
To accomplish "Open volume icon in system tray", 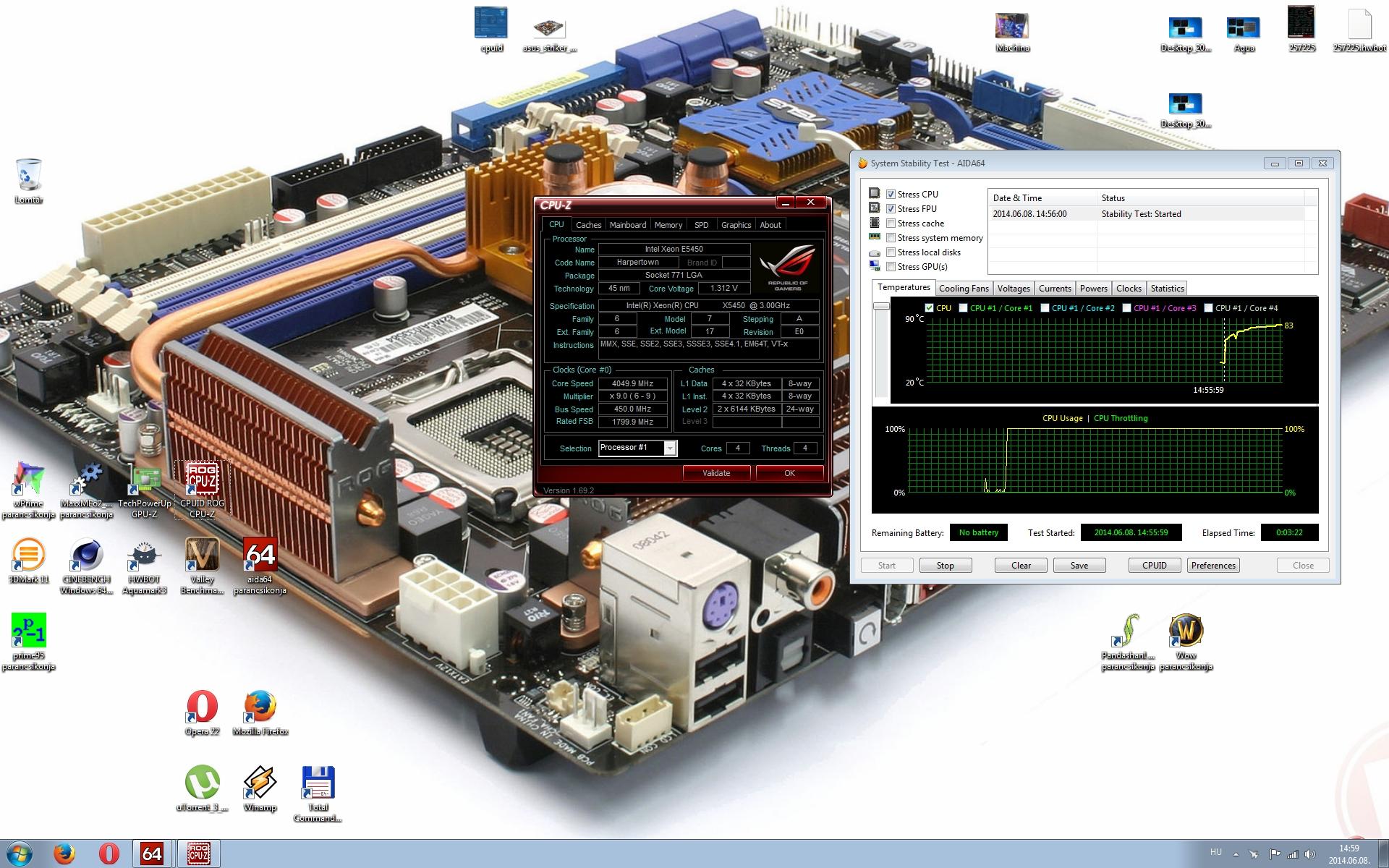I will click(1309, 854).
